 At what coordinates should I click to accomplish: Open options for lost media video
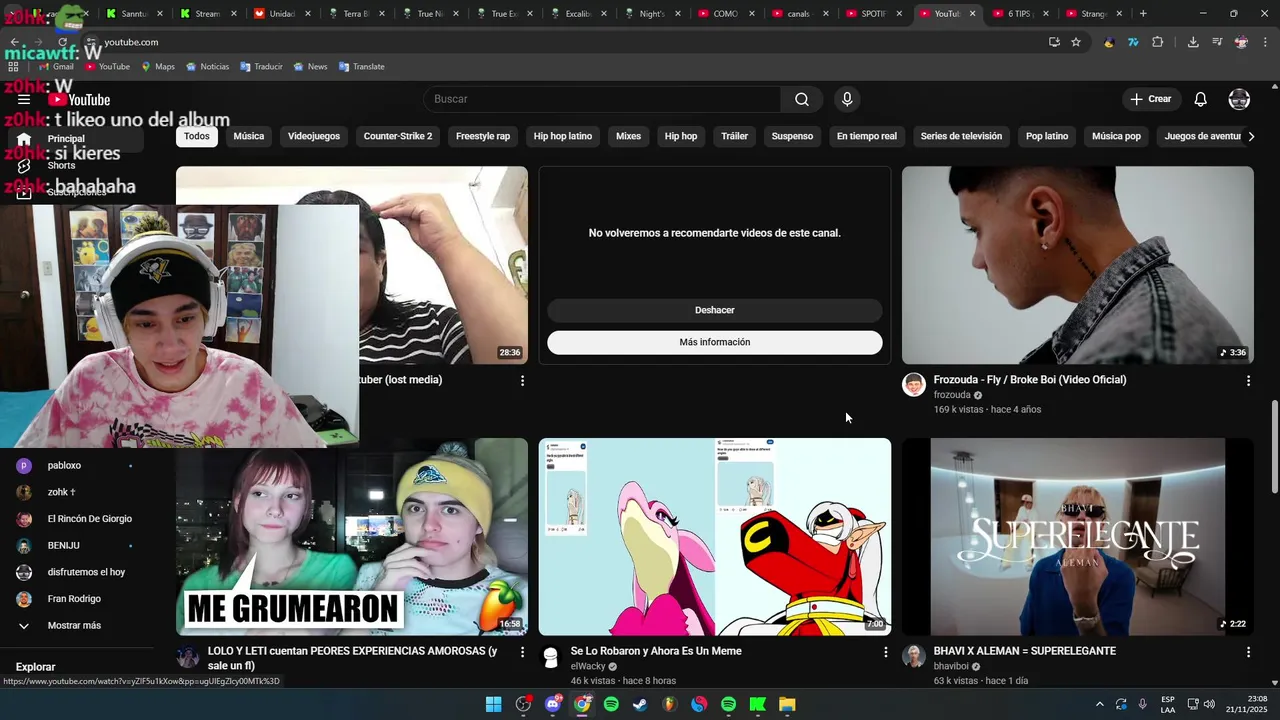point(522,381)
